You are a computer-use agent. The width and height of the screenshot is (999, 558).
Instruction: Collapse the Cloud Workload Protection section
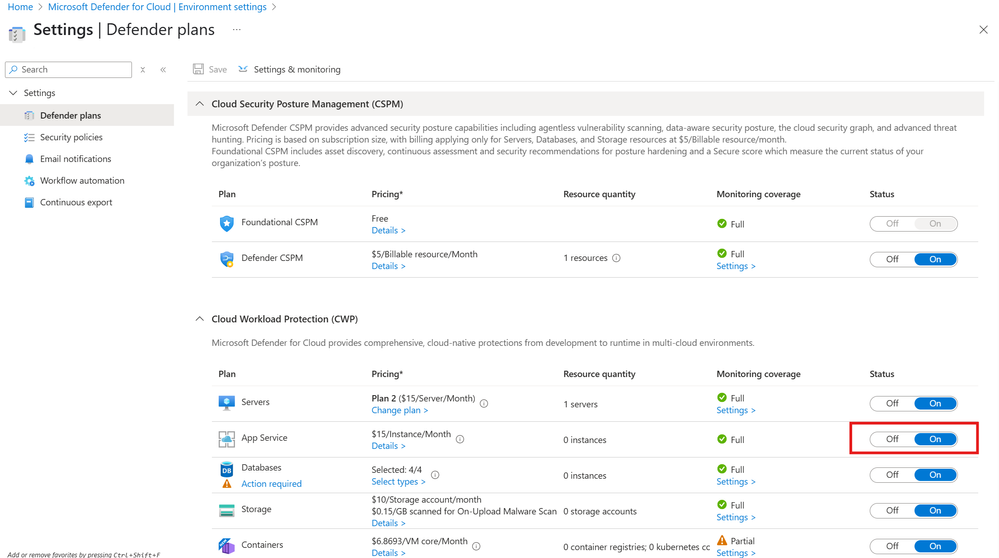(199, 318)
